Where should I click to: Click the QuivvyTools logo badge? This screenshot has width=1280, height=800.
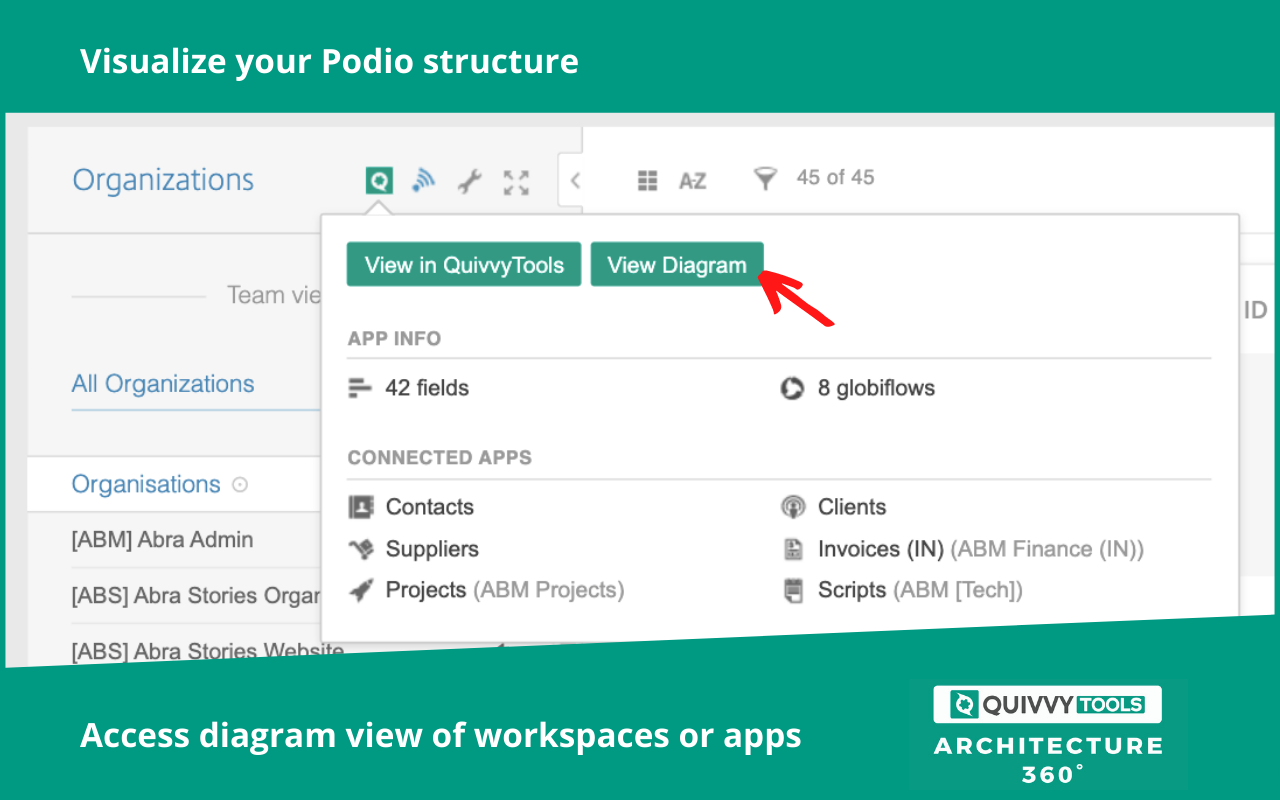[x=1047, y=704]
